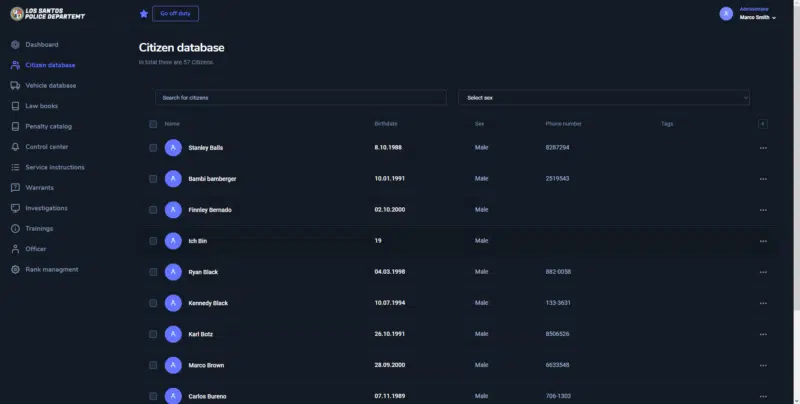Viewport: 800px width, 404px height.
Task: Sort by the Birthdate column header
Action: click(x=386, y=124)
